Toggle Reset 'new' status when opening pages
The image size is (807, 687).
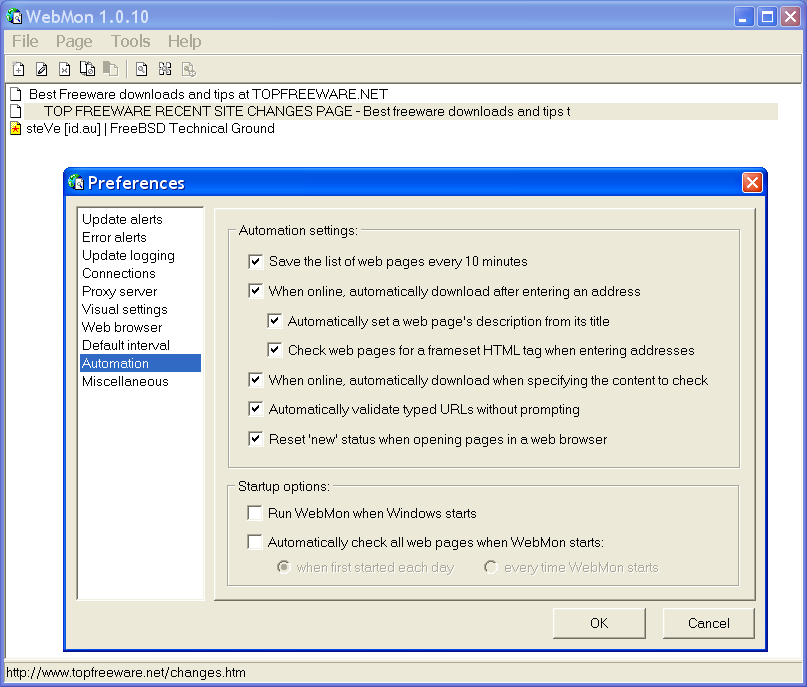[255, 439]
